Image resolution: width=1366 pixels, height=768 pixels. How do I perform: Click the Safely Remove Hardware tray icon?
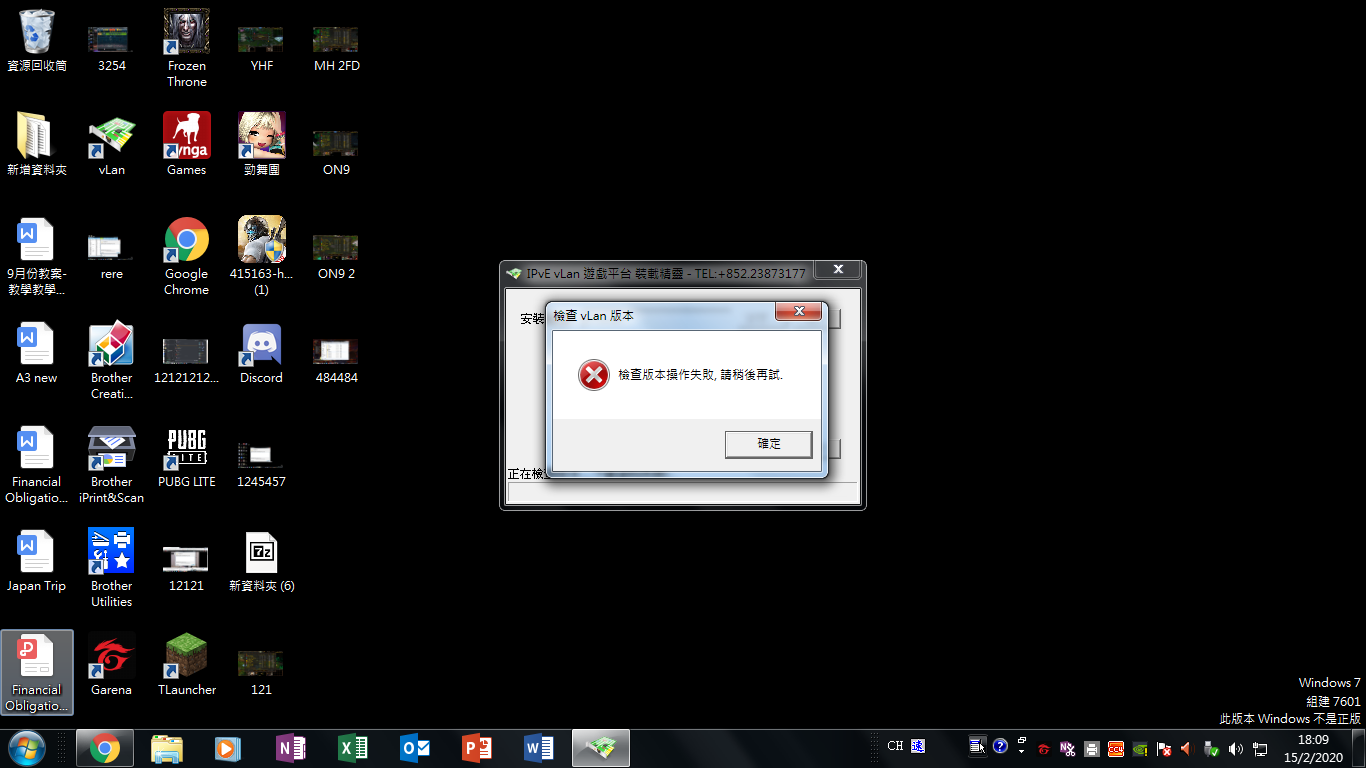(x=1211, y=749)
